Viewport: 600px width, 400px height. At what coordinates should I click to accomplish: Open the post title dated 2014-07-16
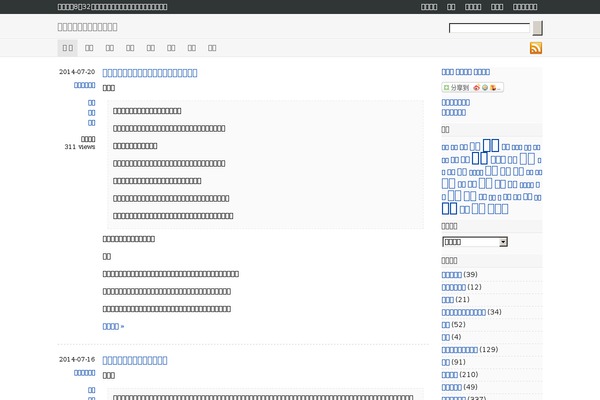pos(135,360)
